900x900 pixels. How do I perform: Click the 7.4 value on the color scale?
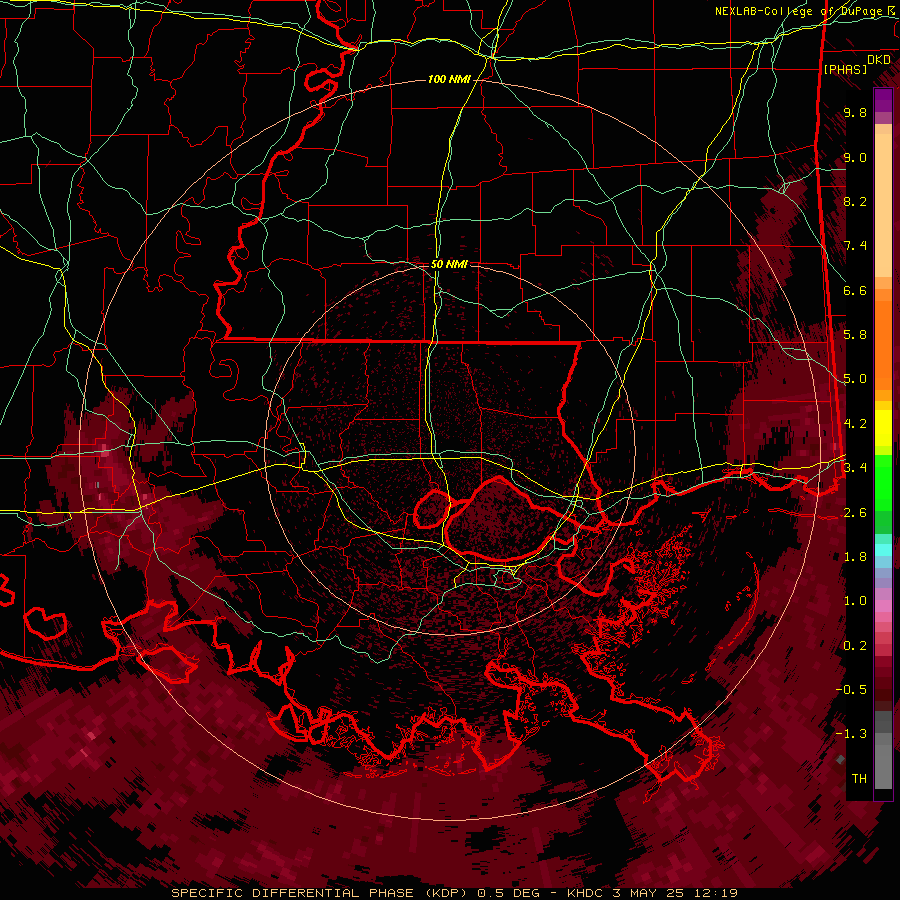(x=855, y=246)
